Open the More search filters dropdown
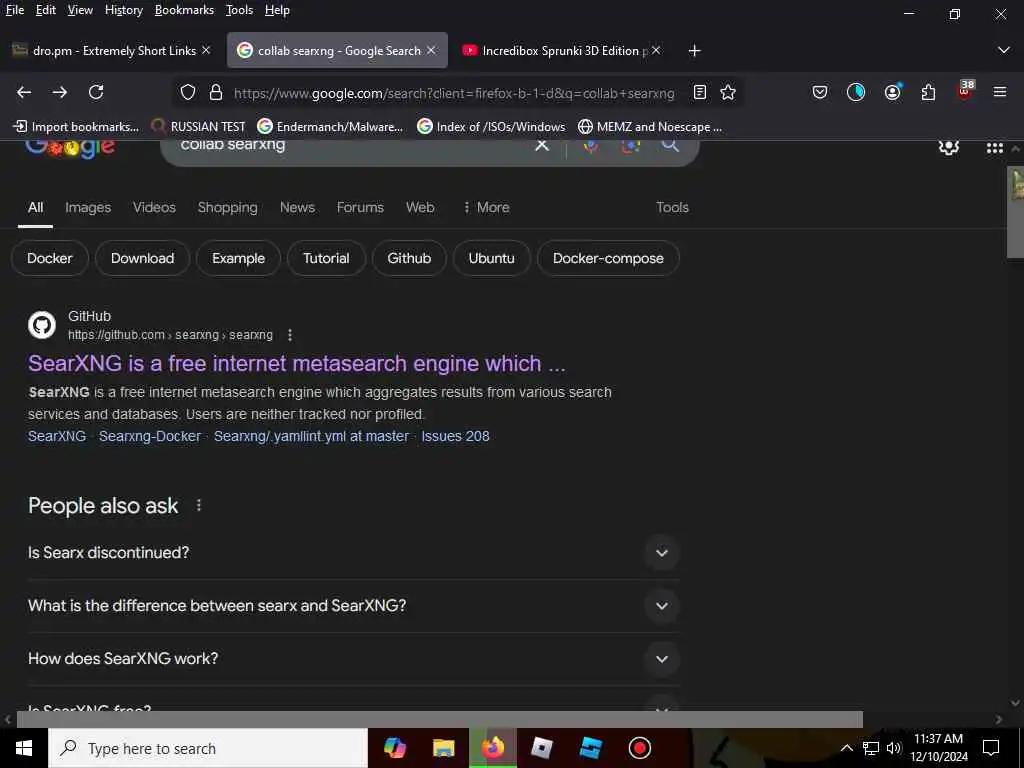Image resolution: width=1024 pixels, height=768 pixels. [486, 207]
